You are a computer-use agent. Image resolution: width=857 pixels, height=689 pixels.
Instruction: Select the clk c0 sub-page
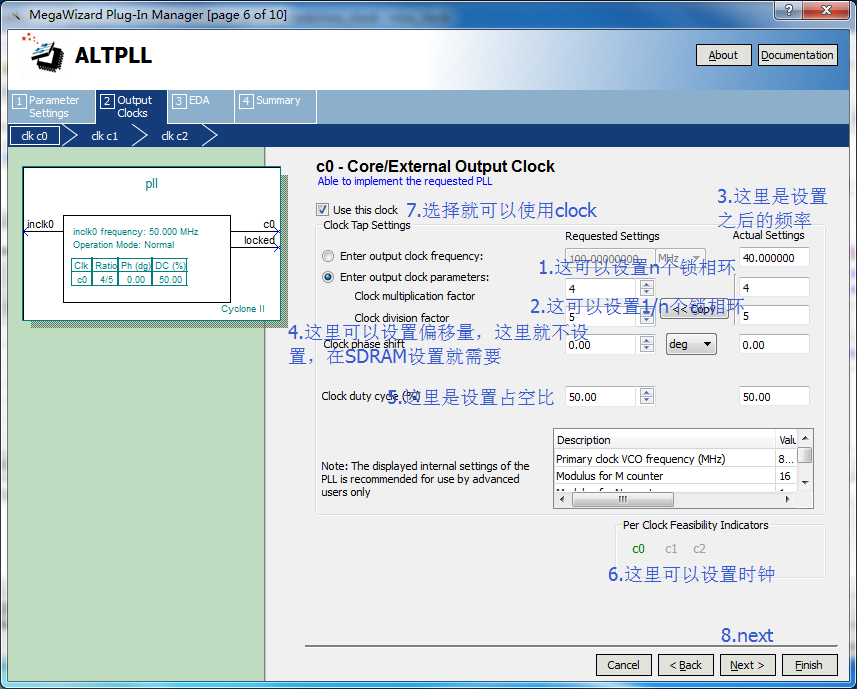point(34,136)
